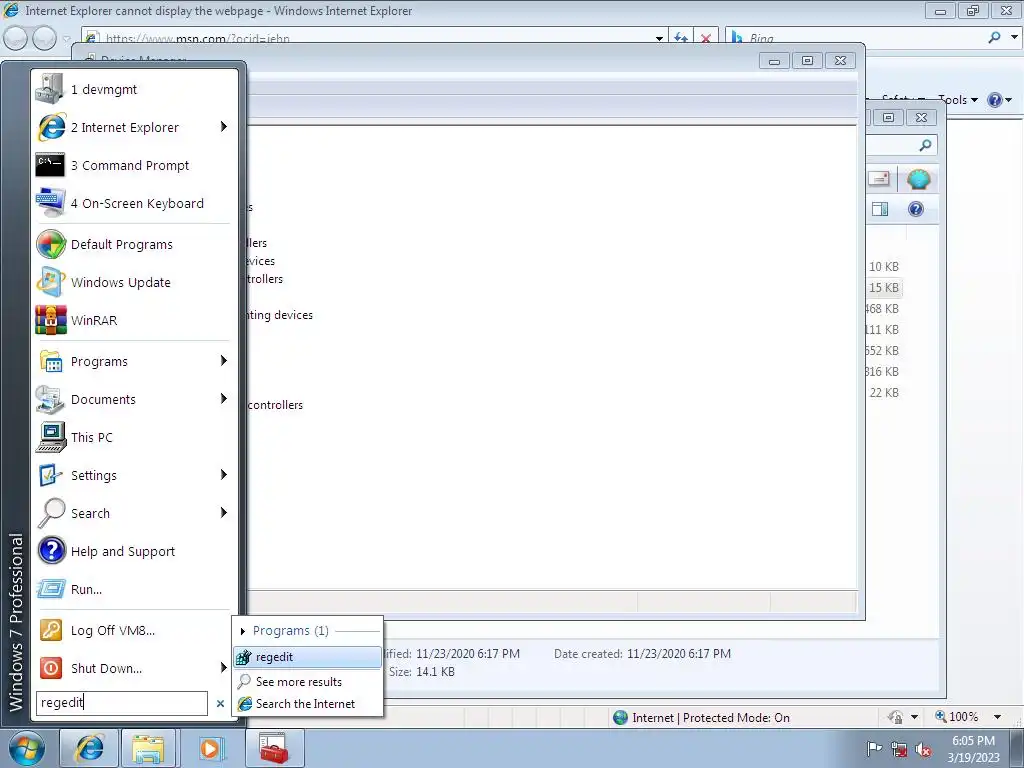Select the 22 KB file row
The height and width of the screenshot is (768, 1024).
(884, 392)
